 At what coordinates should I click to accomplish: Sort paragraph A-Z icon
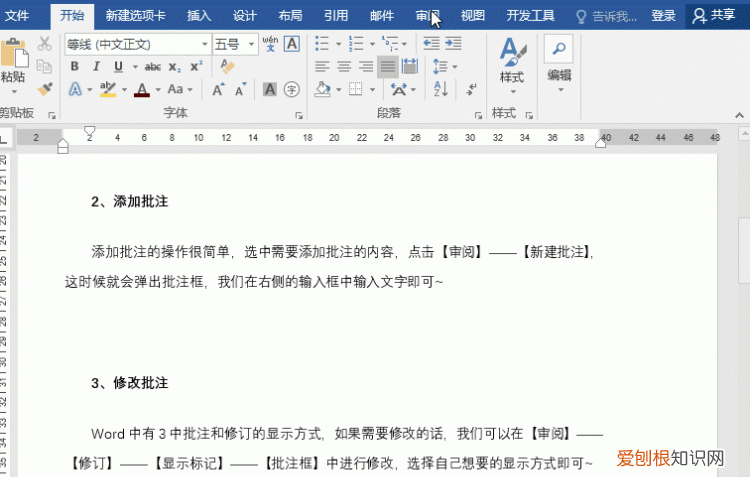tap(441, 89)
